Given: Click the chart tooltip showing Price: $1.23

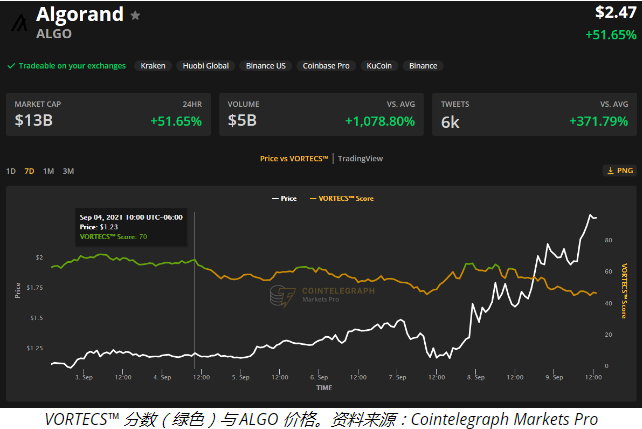Looking at the screenshot, I should (x=131, y=227).
